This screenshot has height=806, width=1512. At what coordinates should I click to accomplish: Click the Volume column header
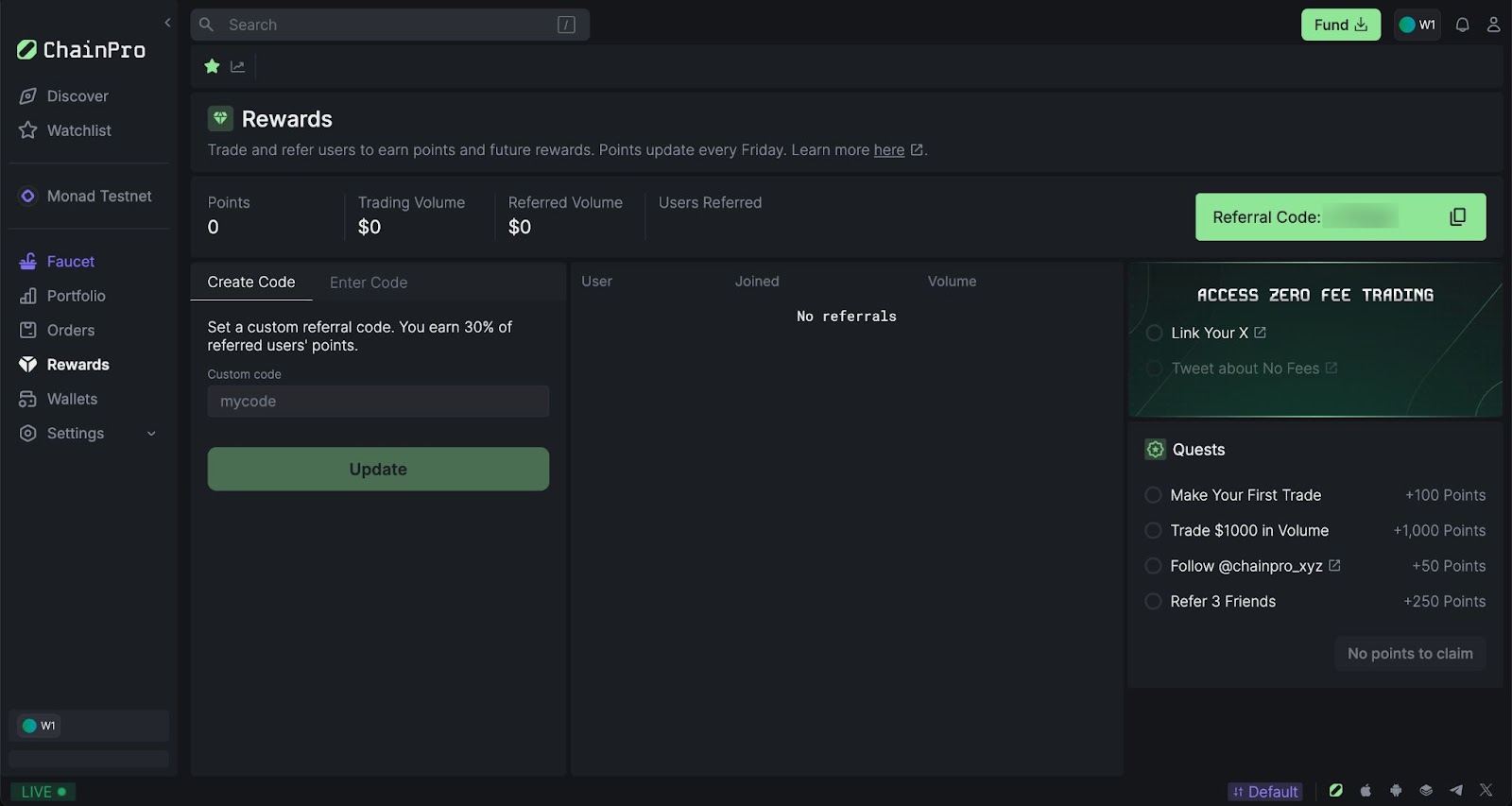pos(952,282)
